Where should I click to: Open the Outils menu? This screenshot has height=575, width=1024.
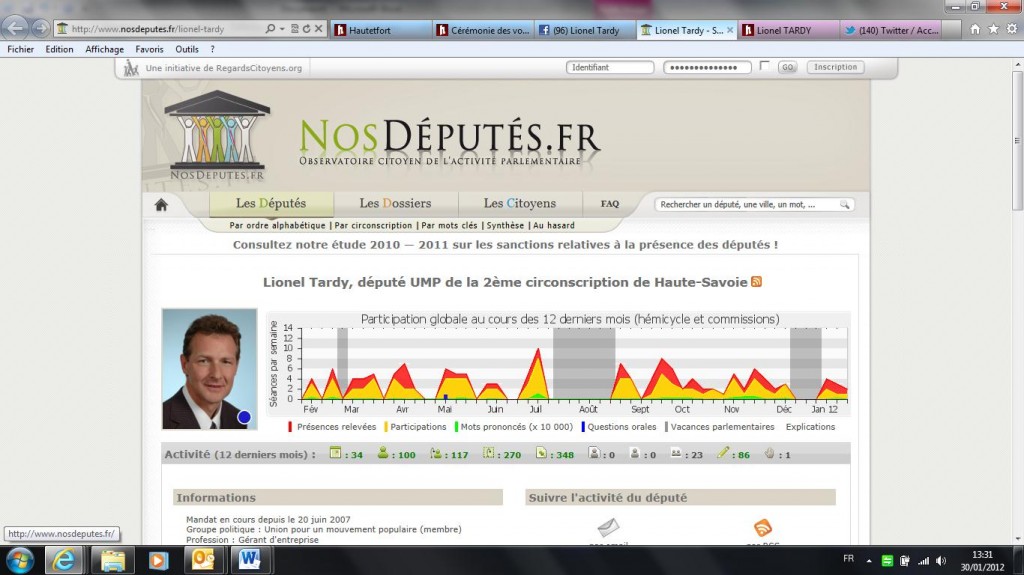186,49
